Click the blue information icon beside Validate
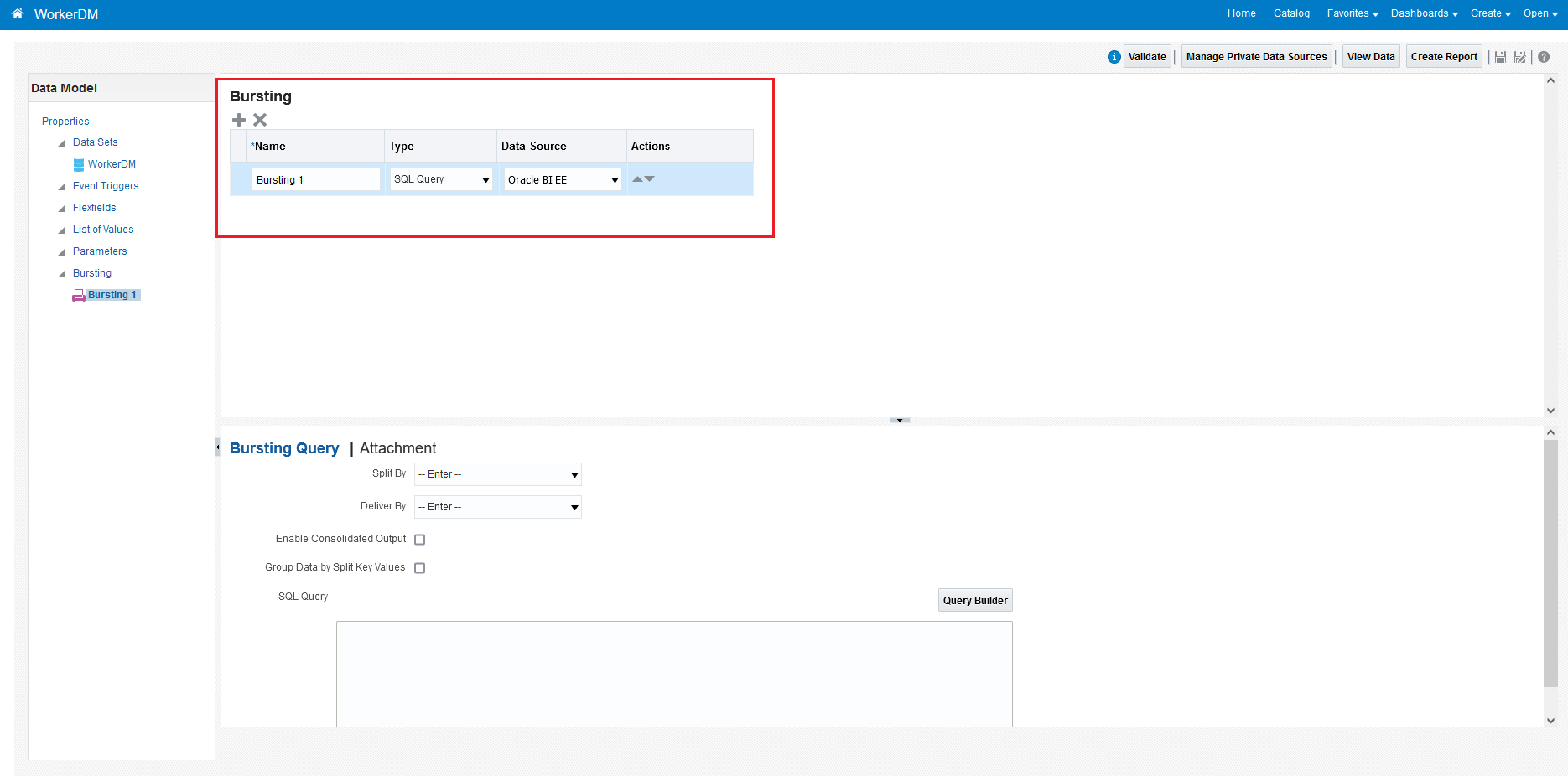 [x=1114, y=56]
